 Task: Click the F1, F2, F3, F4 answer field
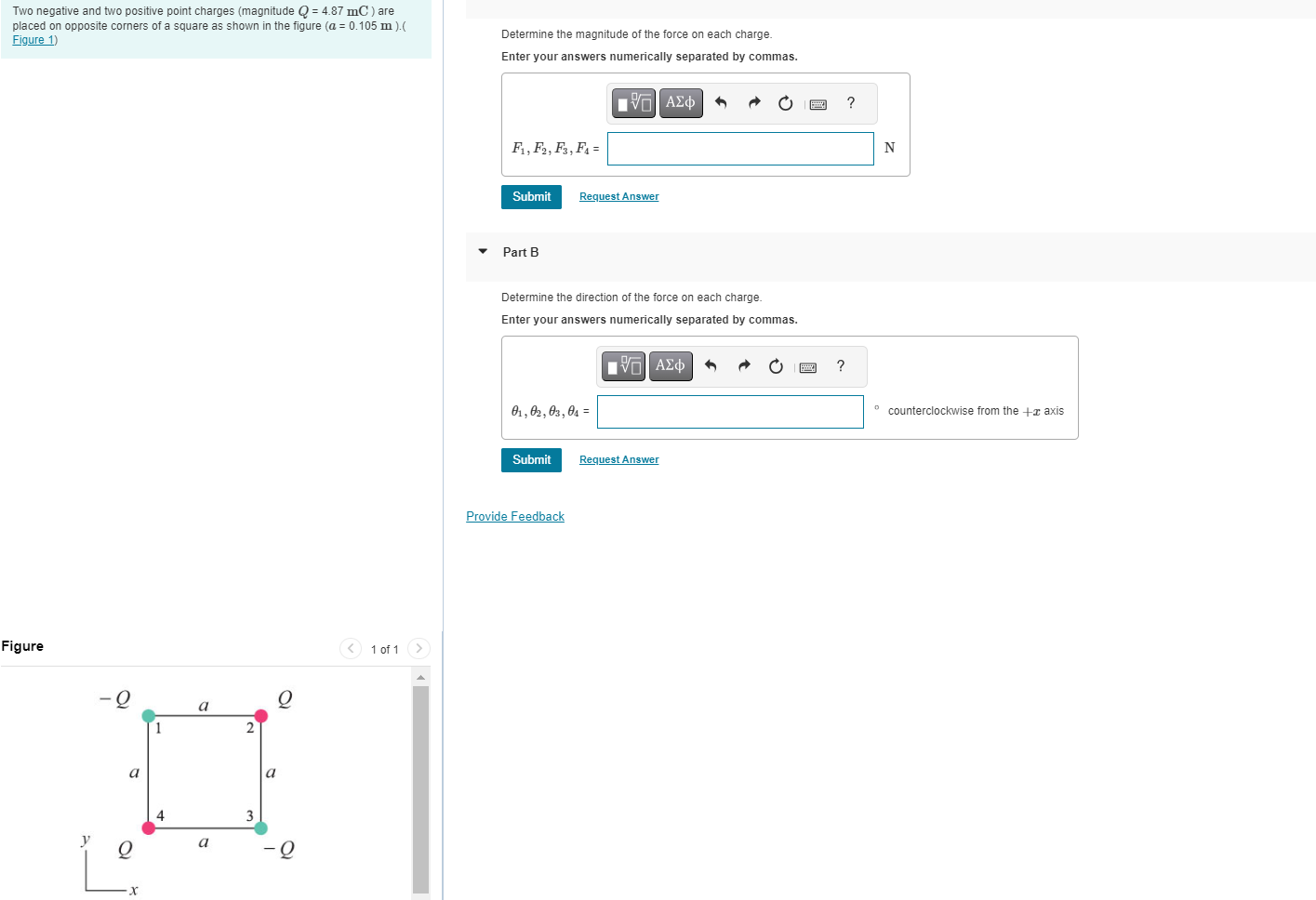coord(739,148)
